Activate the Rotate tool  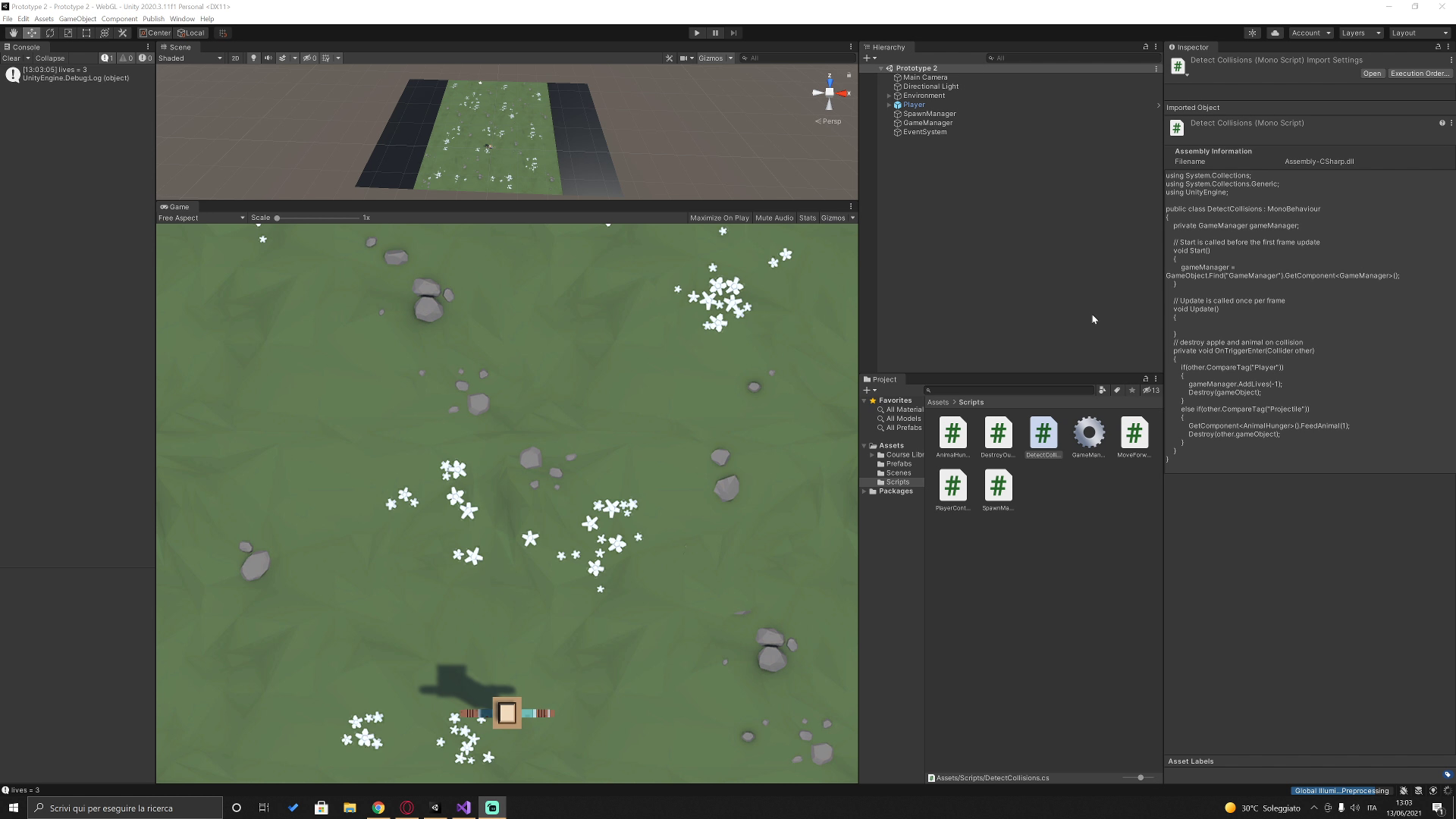(x=49, y=33)
